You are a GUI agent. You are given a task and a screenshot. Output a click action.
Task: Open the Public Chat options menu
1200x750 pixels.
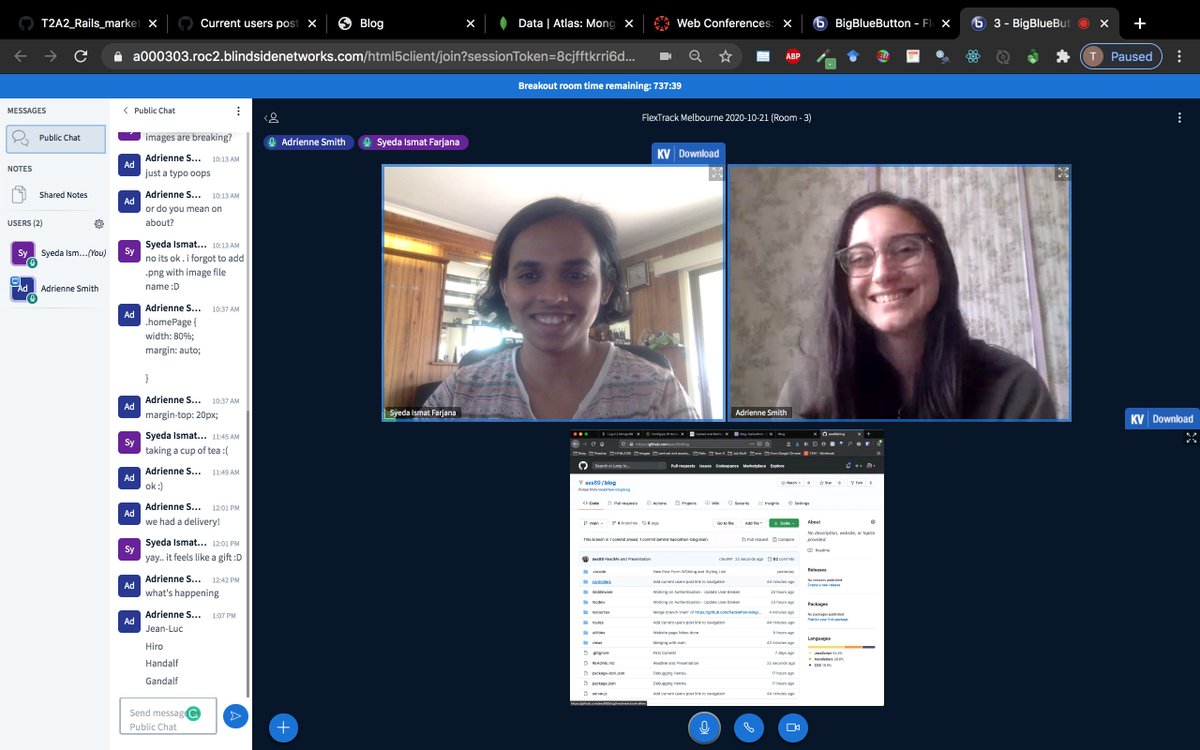[x=238, y=111]
